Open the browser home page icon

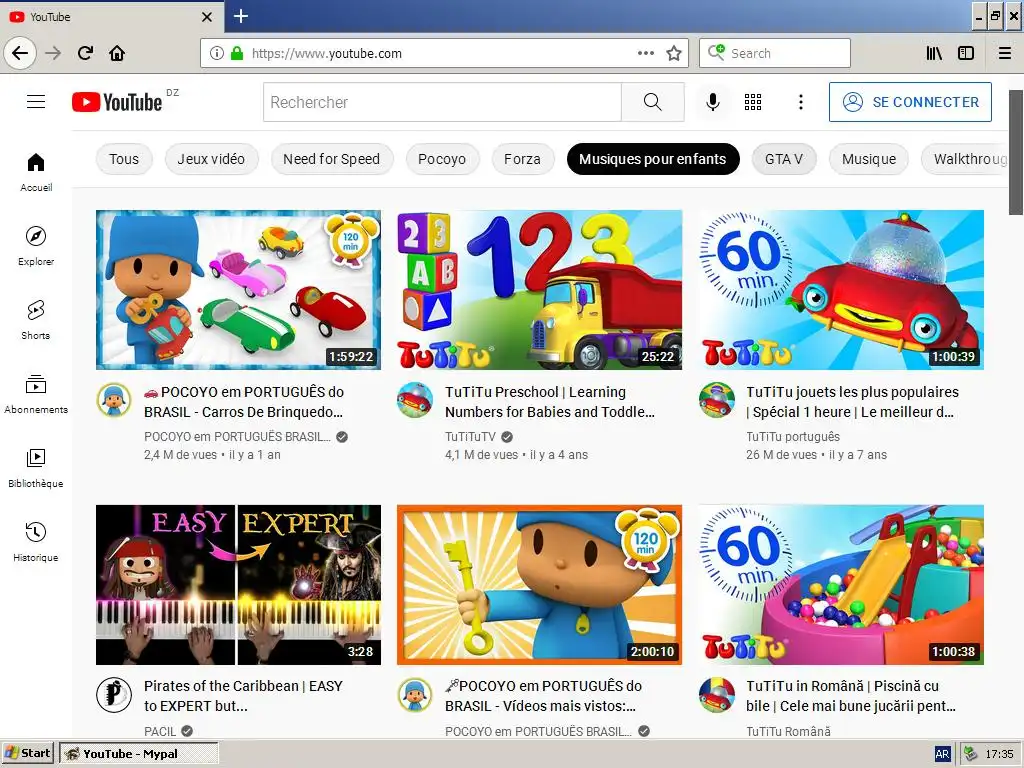117,53
